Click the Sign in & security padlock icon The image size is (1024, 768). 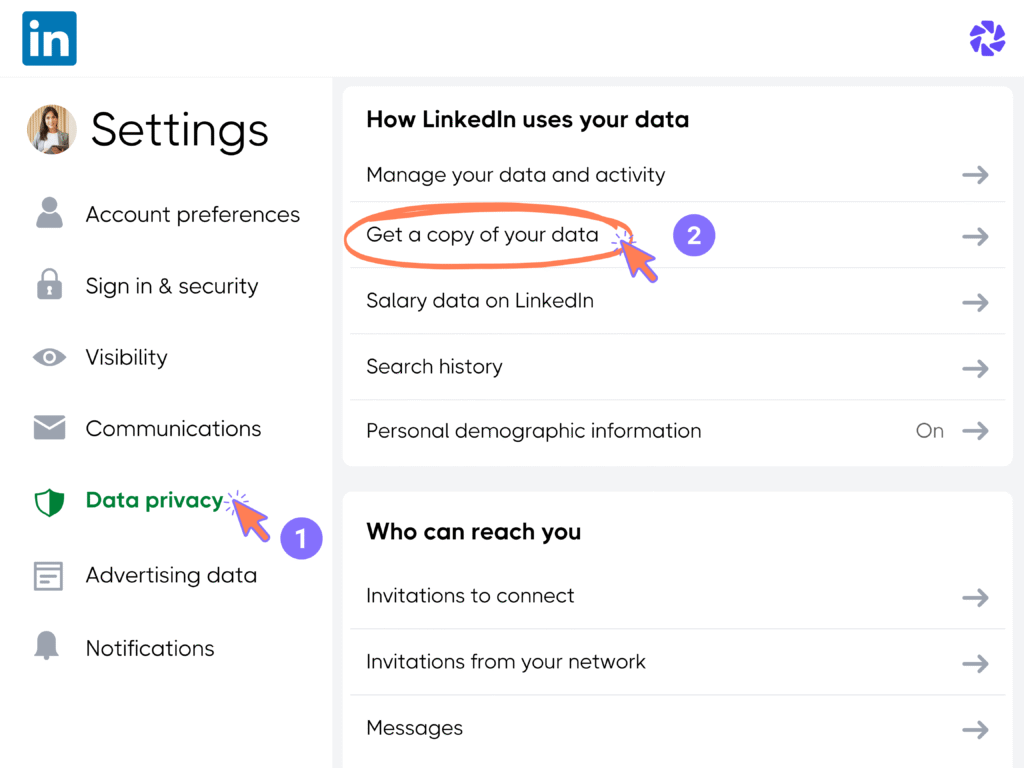click(48, 286)
